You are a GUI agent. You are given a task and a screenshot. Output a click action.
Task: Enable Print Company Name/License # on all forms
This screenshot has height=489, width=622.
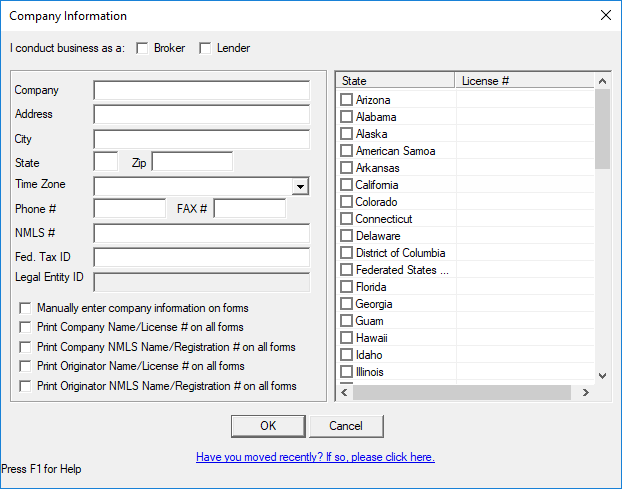coord(25,327)
